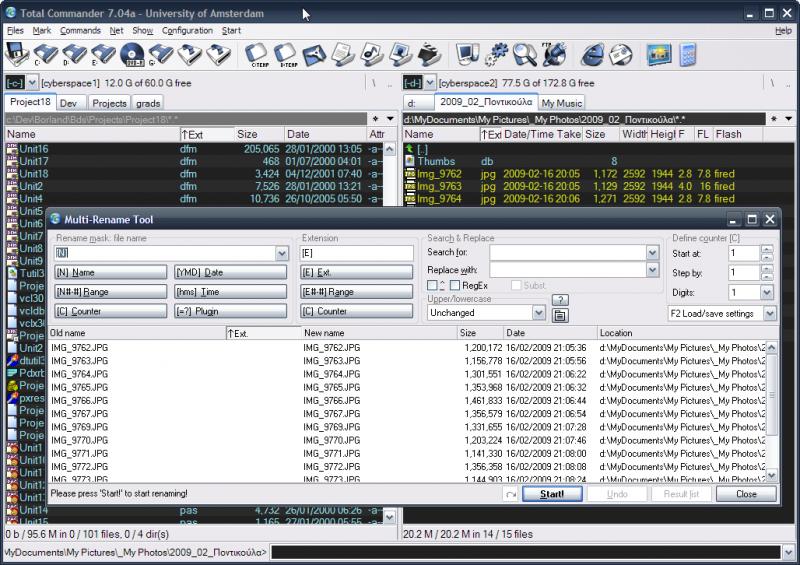
Task: Insert [hms] Time placeholder button
Action: coord(231,292)
